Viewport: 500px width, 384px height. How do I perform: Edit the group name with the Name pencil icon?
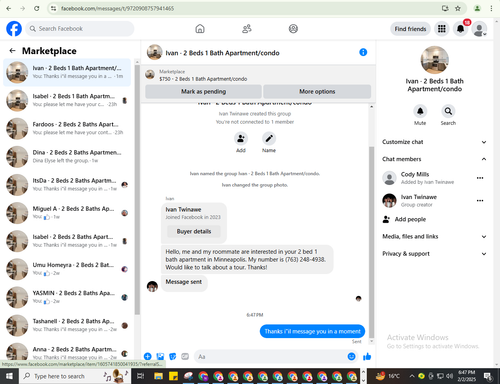tap(269, 139)
